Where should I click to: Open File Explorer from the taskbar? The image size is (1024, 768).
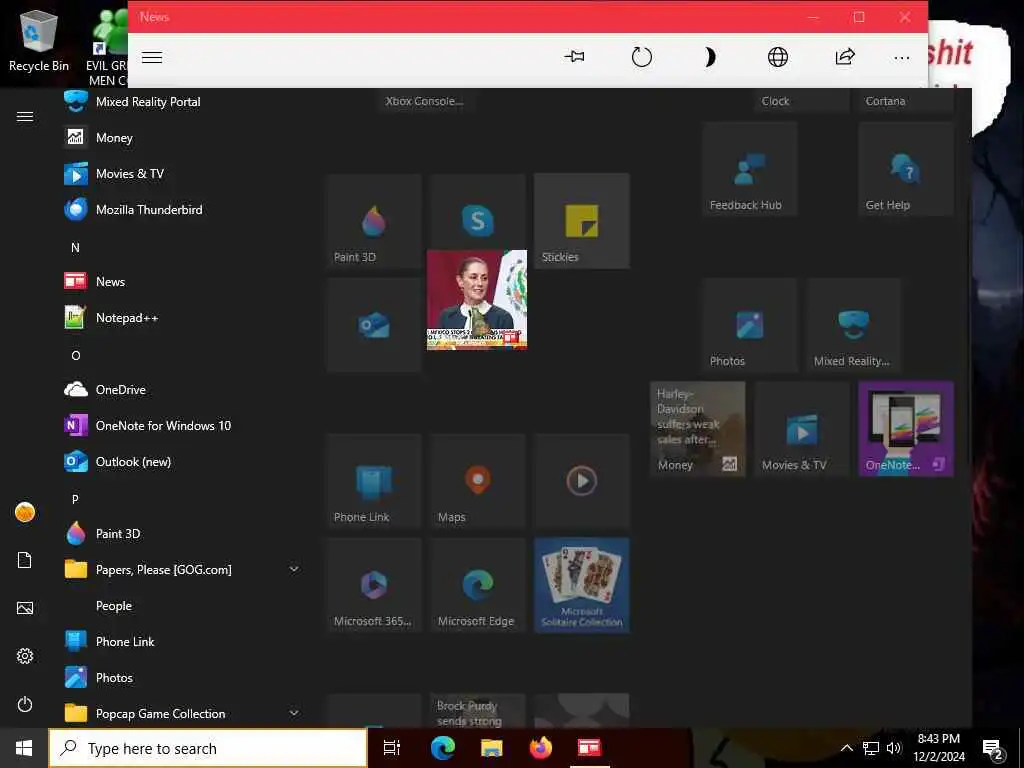click(x=491, y=748)
